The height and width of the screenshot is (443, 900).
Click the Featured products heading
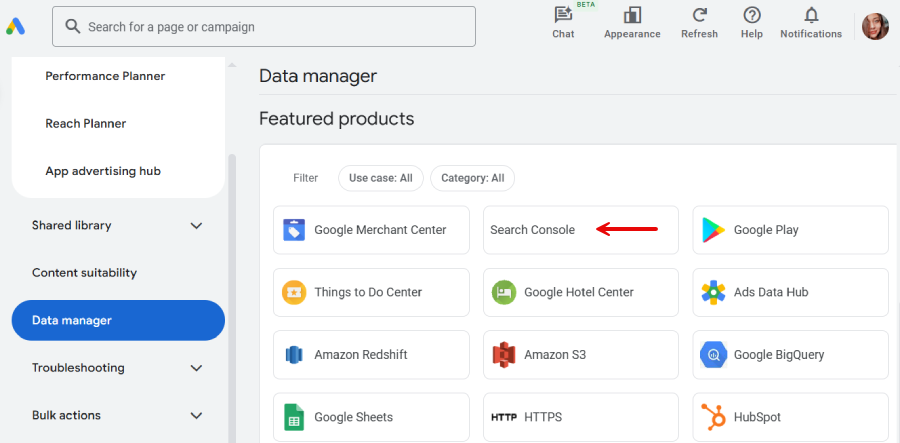(x=336, y=119)
